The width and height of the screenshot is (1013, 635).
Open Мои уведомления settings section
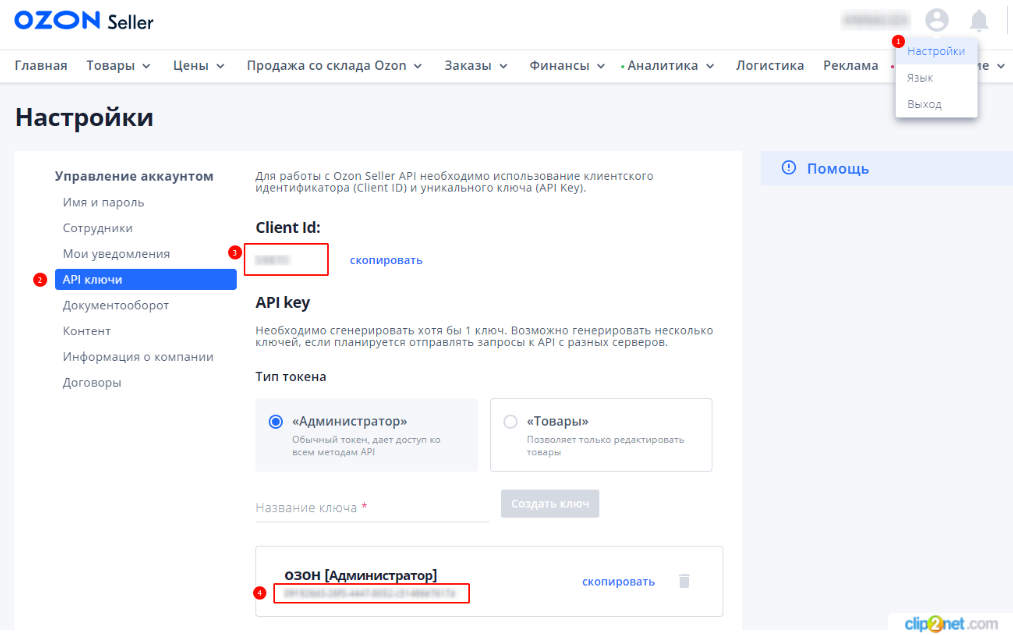pyautogui.click(x=116, y=254)
